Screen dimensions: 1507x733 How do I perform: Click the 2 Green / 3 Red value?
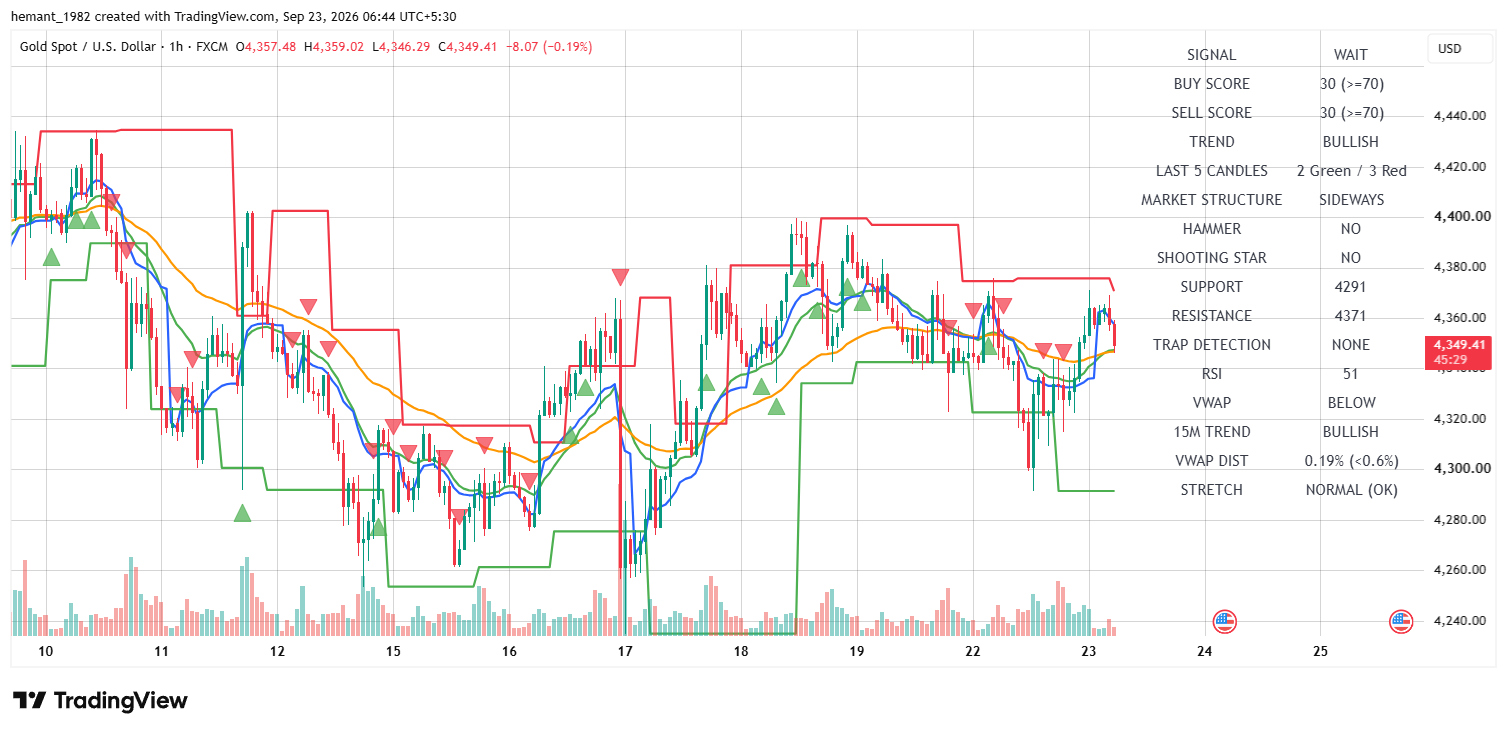tap(1350, 171)
